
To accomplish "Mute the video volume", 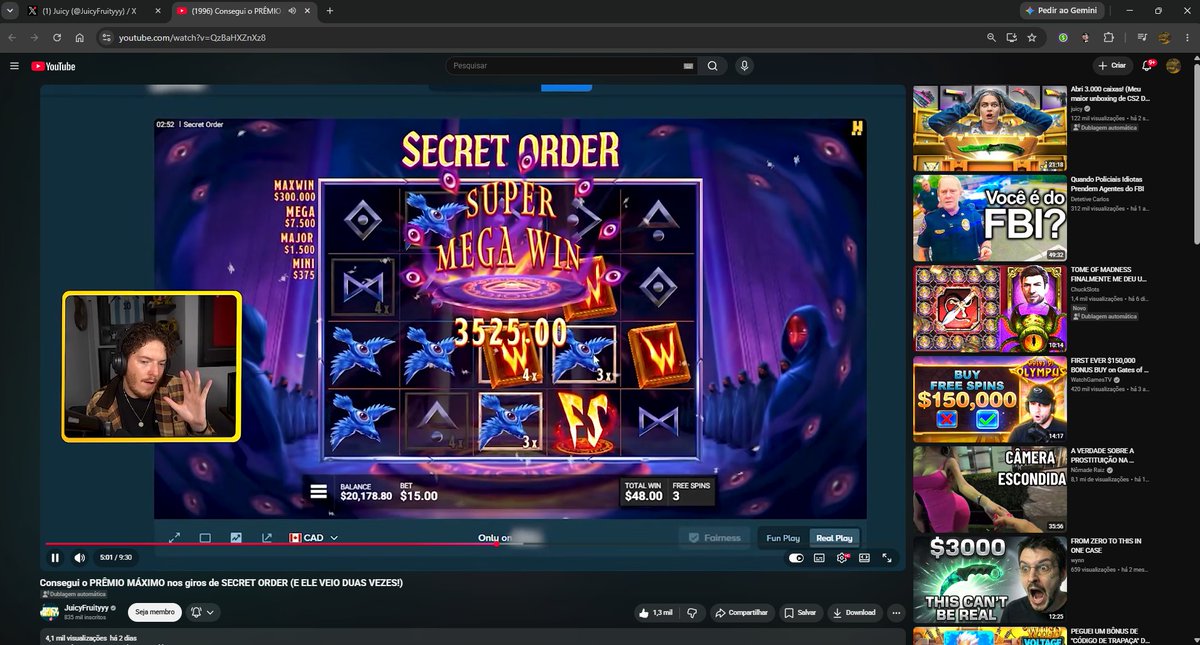I will click(x=80, y=558).
